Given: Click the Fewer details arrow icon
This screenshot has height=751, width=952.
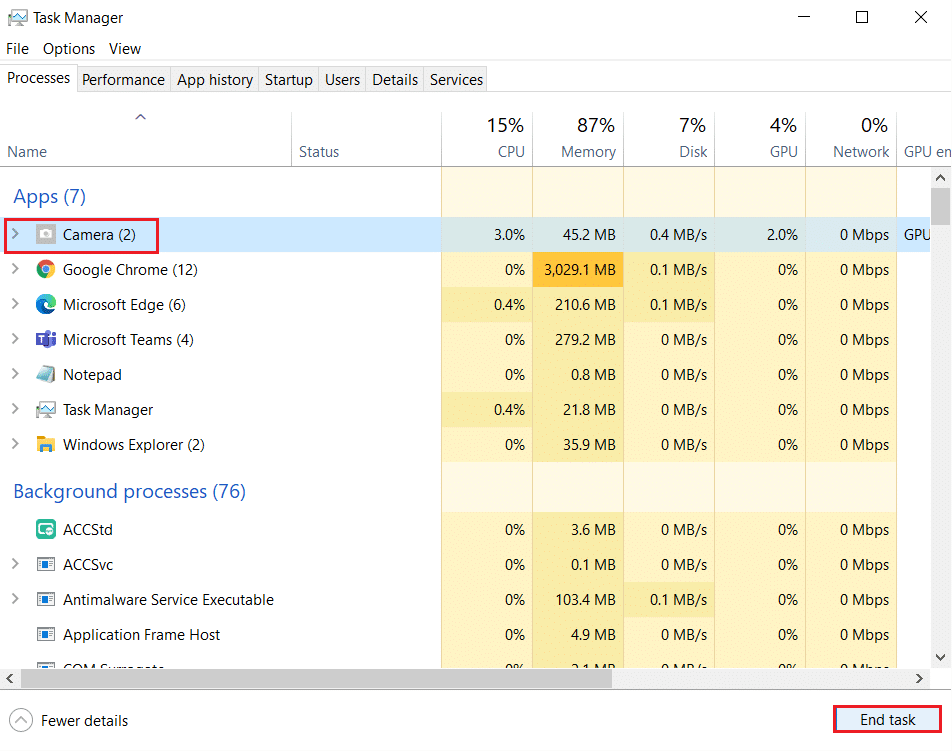Looking at the screenshot, I should (21, 720).
